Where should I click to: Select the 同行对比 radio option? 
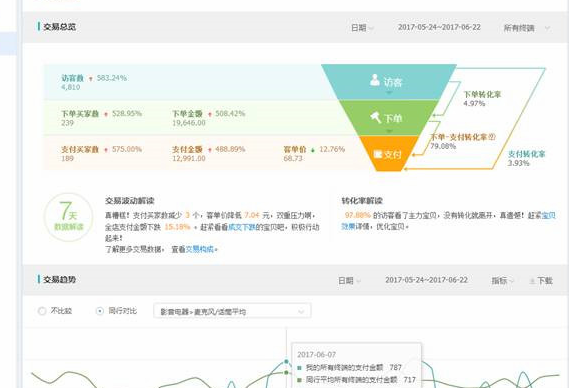click(x=100, y=311)
